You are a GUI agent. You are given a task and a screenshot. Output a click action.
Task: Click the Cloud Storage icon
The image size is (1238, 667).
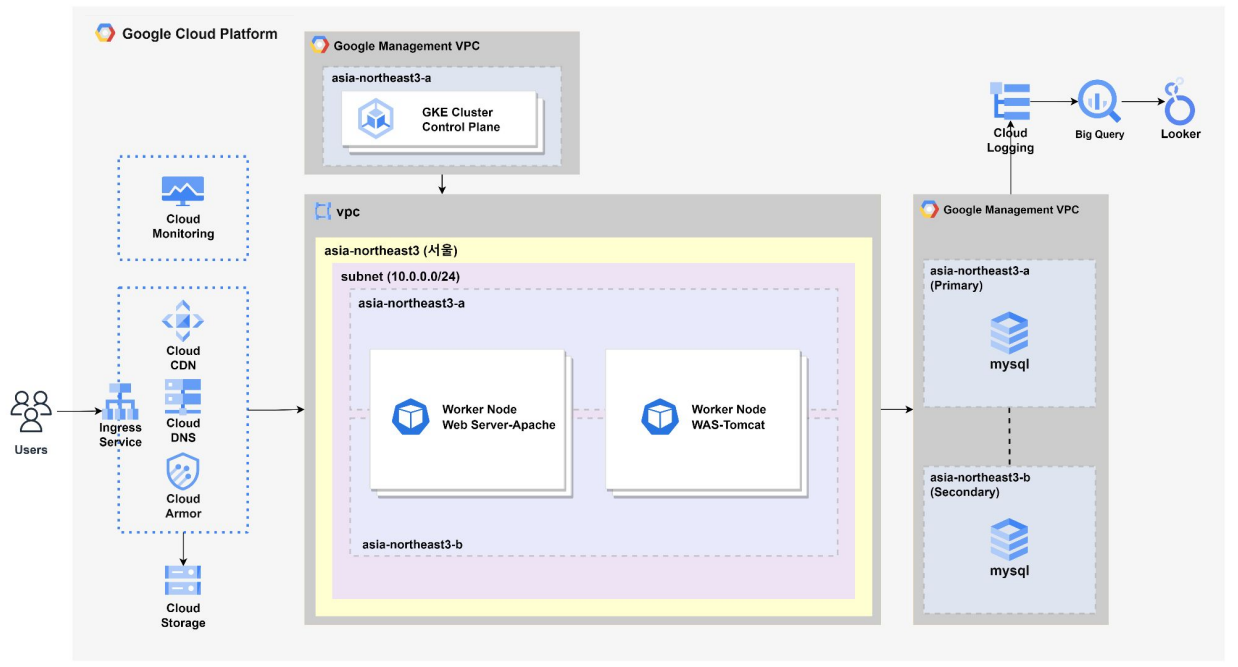click(x=183, y=580)
